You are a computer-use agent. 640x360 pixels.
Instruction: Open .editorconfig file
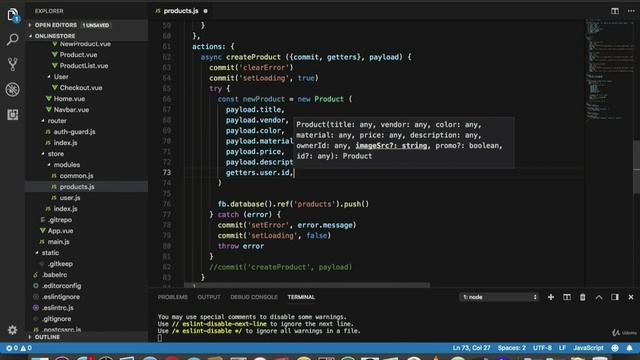(61, 286)
